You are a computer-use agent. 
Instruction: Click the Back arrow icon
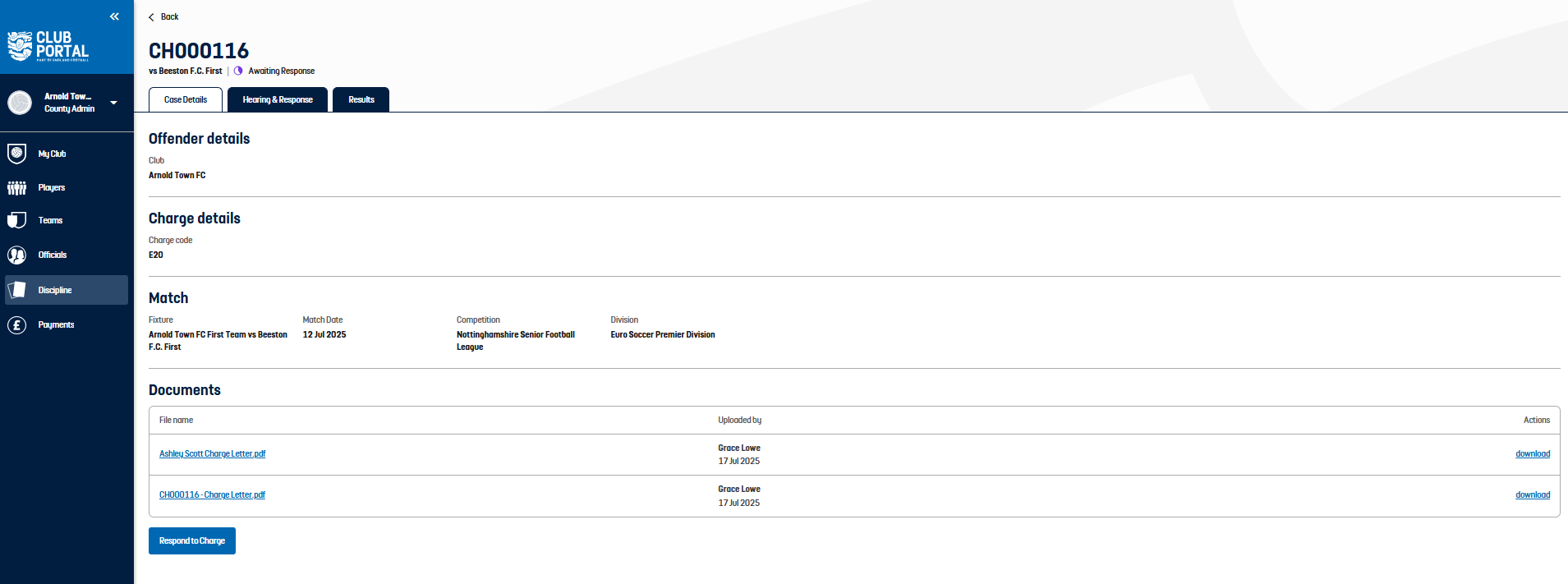pos(151,17)
